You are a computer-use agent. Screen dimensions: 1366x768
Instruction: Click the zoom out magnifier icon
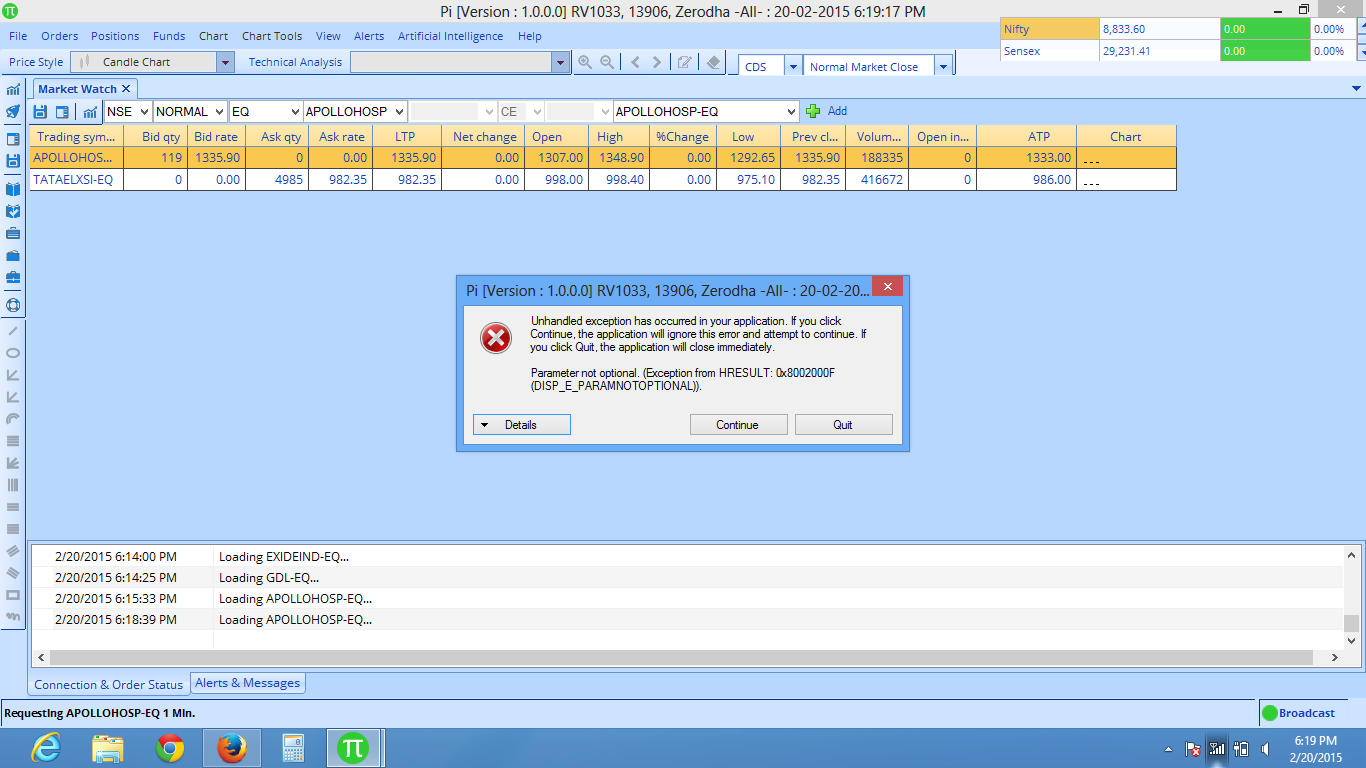click(607, 62)
